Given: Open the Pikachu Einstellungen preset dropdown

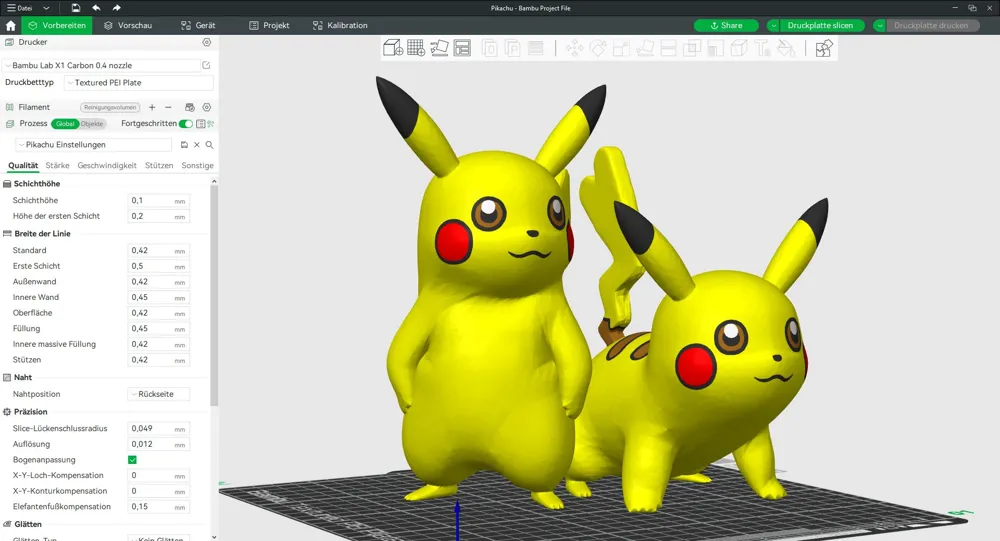Looking at the screenshot, I should click(x=93, y=145).
